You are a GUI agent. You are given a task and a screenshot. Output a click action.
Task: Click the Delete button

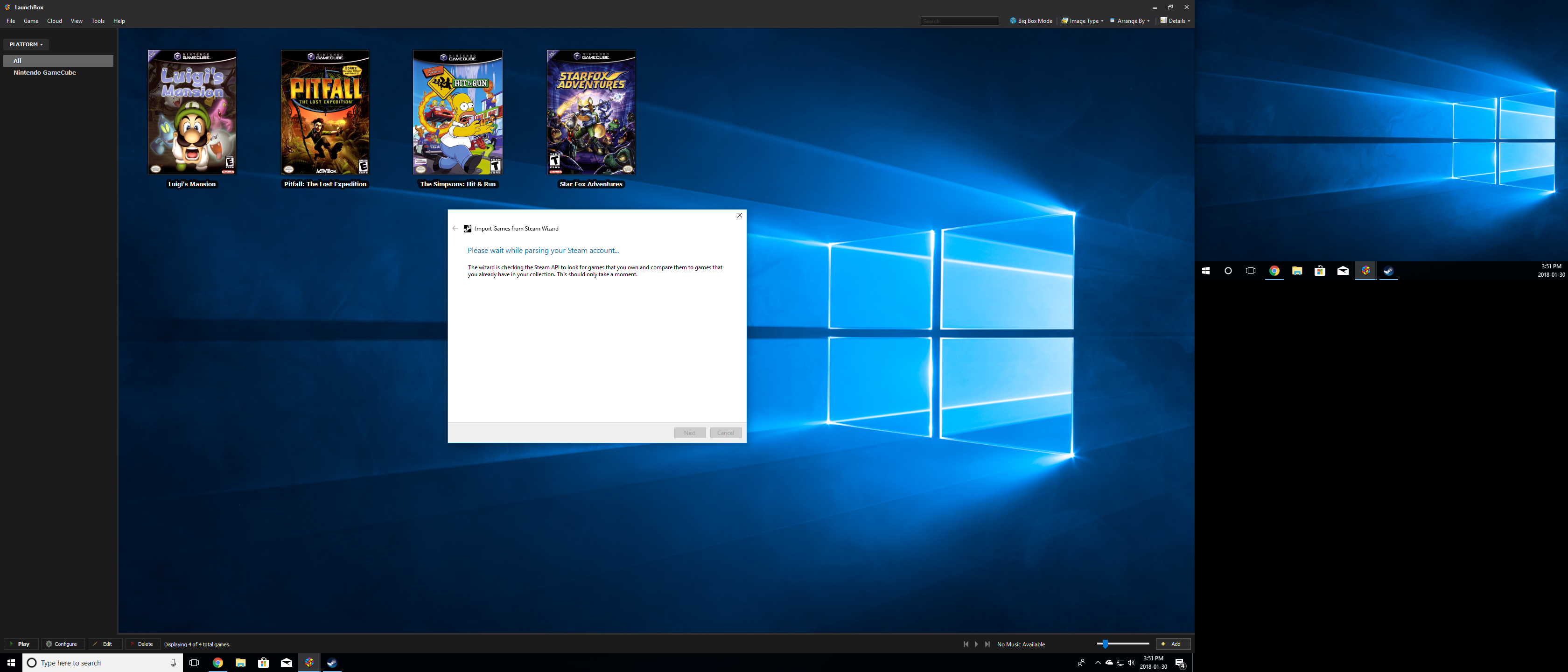pyautogui.click(x=142, y=644)
